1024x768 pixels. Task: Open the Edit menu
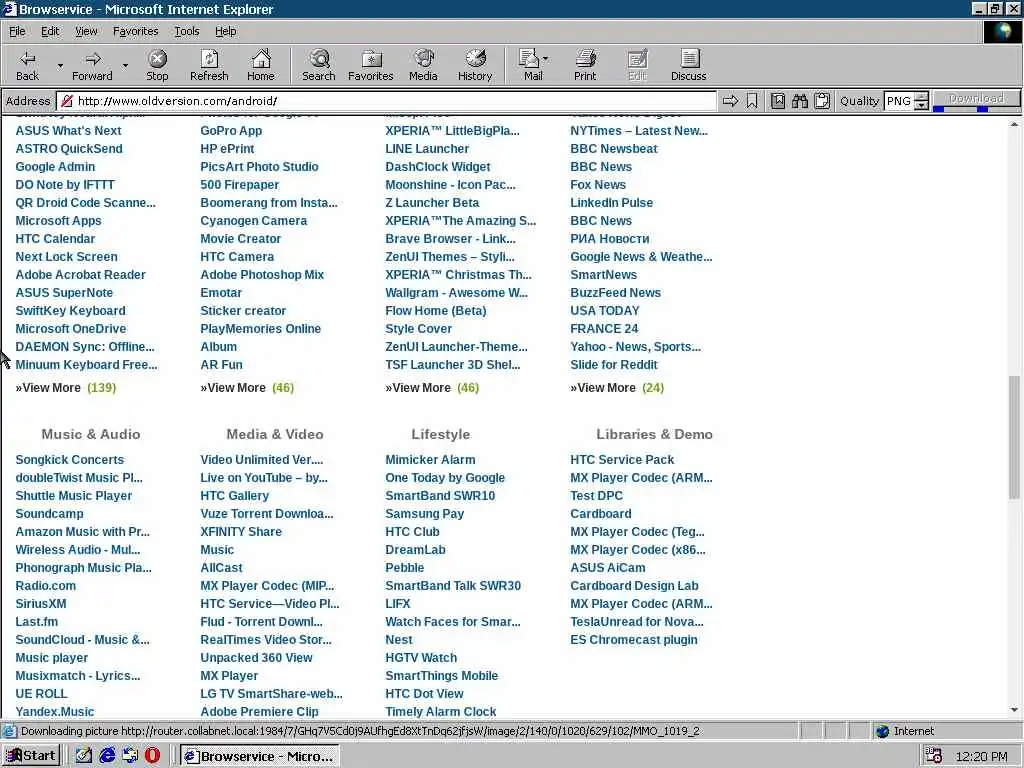[x=50, y=31]
